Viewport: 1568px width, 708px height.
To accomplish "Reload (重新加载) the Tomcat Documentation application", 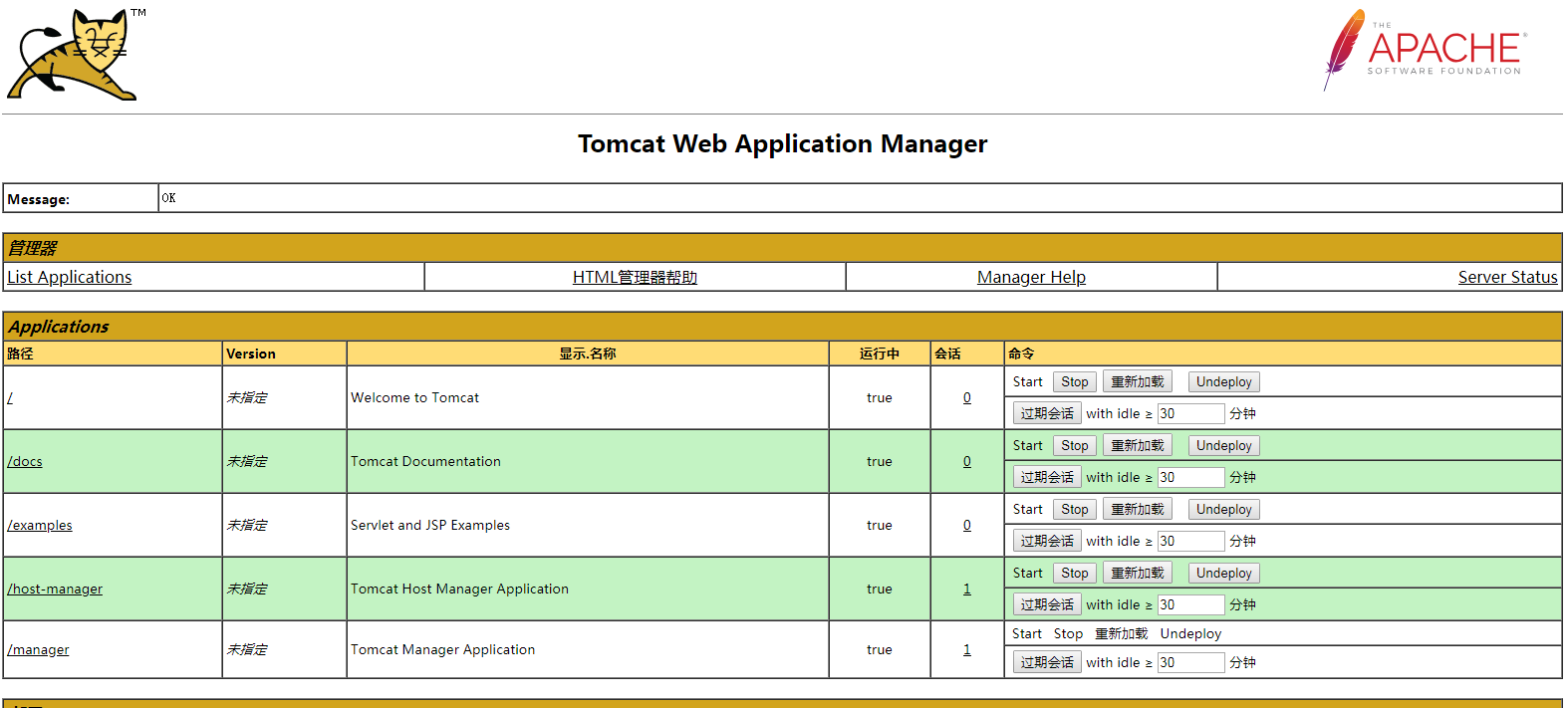I will [x=1138, y=445].
